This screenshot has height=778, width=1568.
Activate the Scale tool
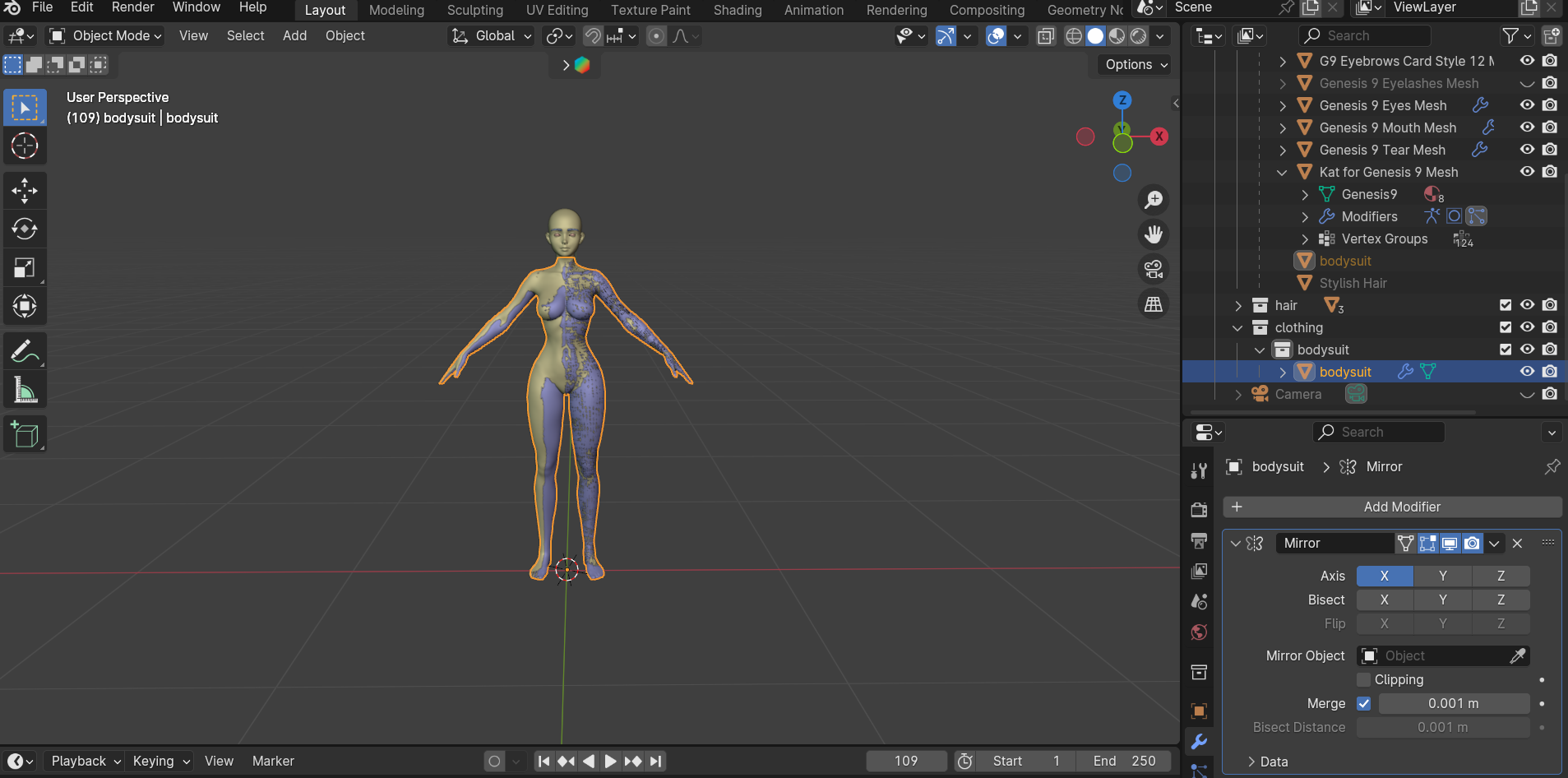coord(25,267)
